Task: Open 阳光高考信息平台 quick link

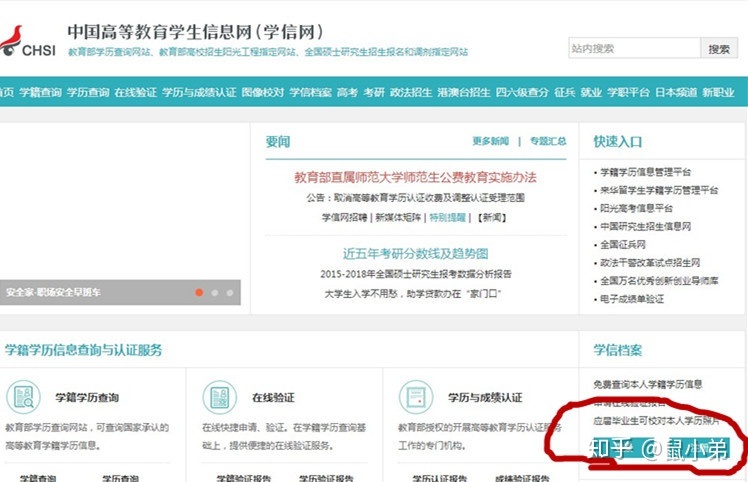Action: pyautogui.click(x=636, y=208)
